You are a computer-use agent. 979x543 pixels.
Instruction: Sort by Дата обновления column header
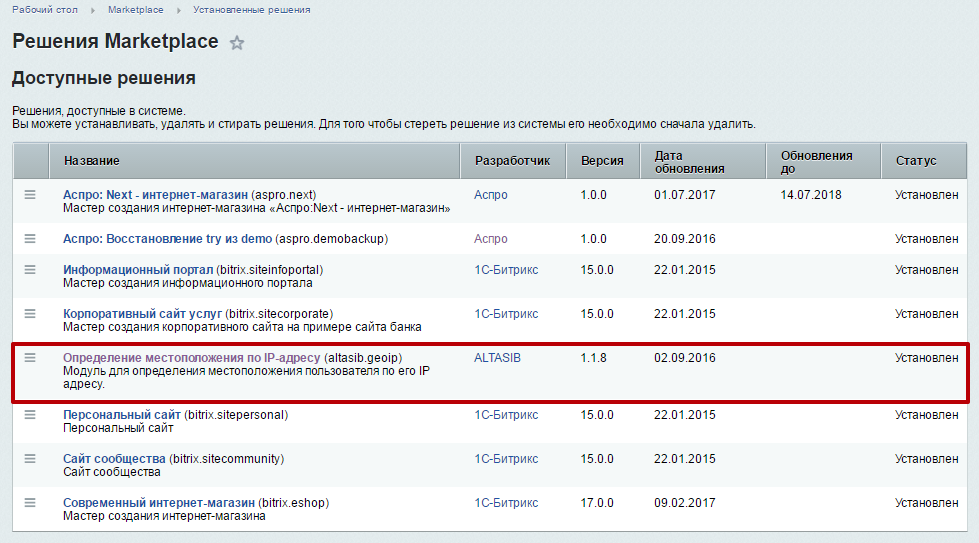click(703, 161)
